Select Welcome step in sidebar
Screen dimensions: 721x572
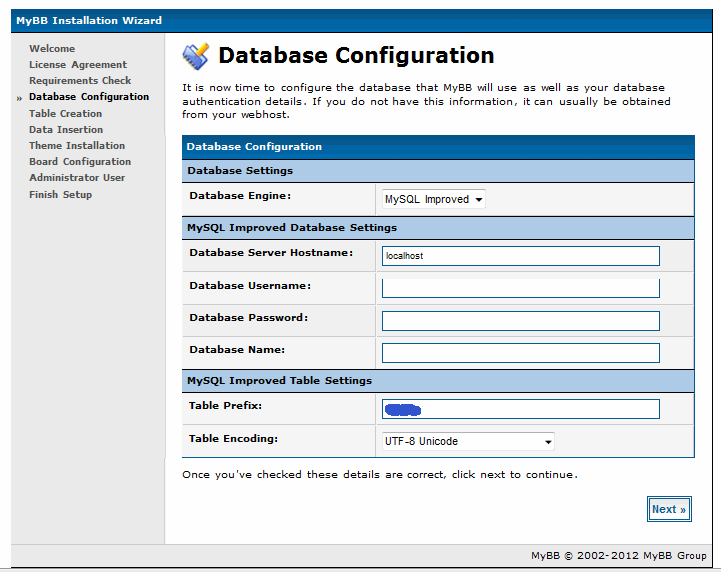coord(52,49)
